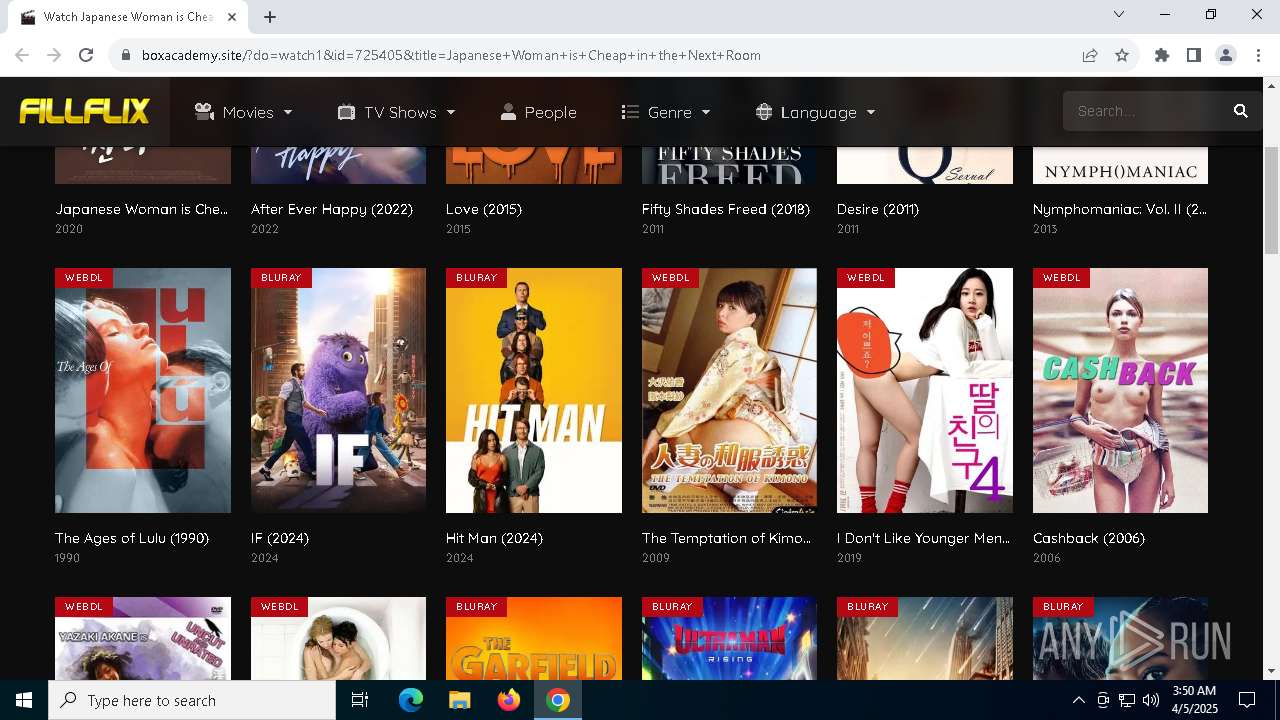Screen dimensions: 1280x720
Task: Open the Windows Start menu
Action: pos(24,700)
